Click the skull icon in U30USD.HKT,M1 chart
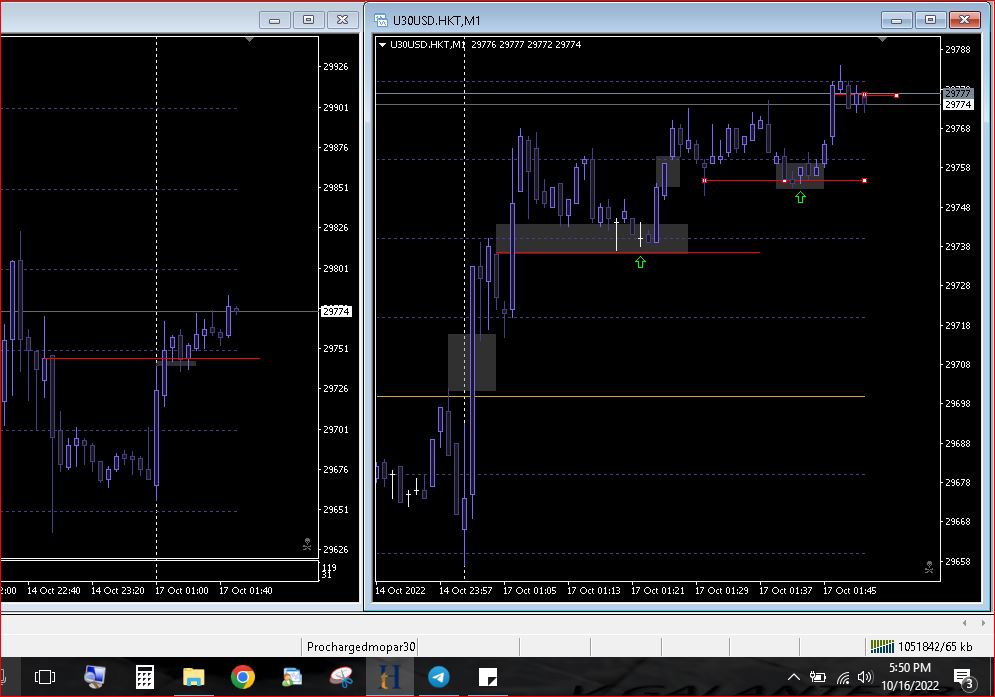995x697 pixels. coord(929,566)
